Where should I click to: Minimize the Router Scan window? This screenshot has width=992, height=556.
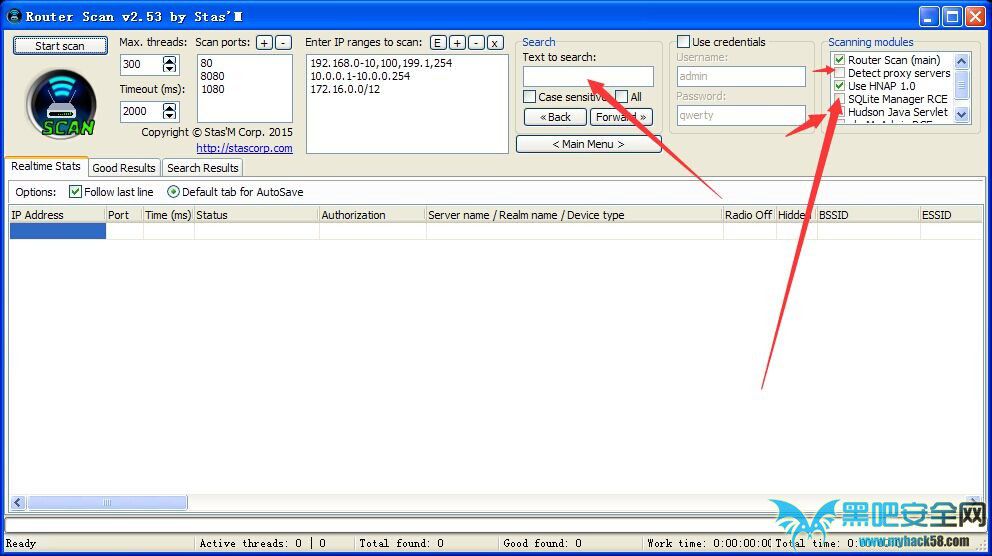pos(929,16)
